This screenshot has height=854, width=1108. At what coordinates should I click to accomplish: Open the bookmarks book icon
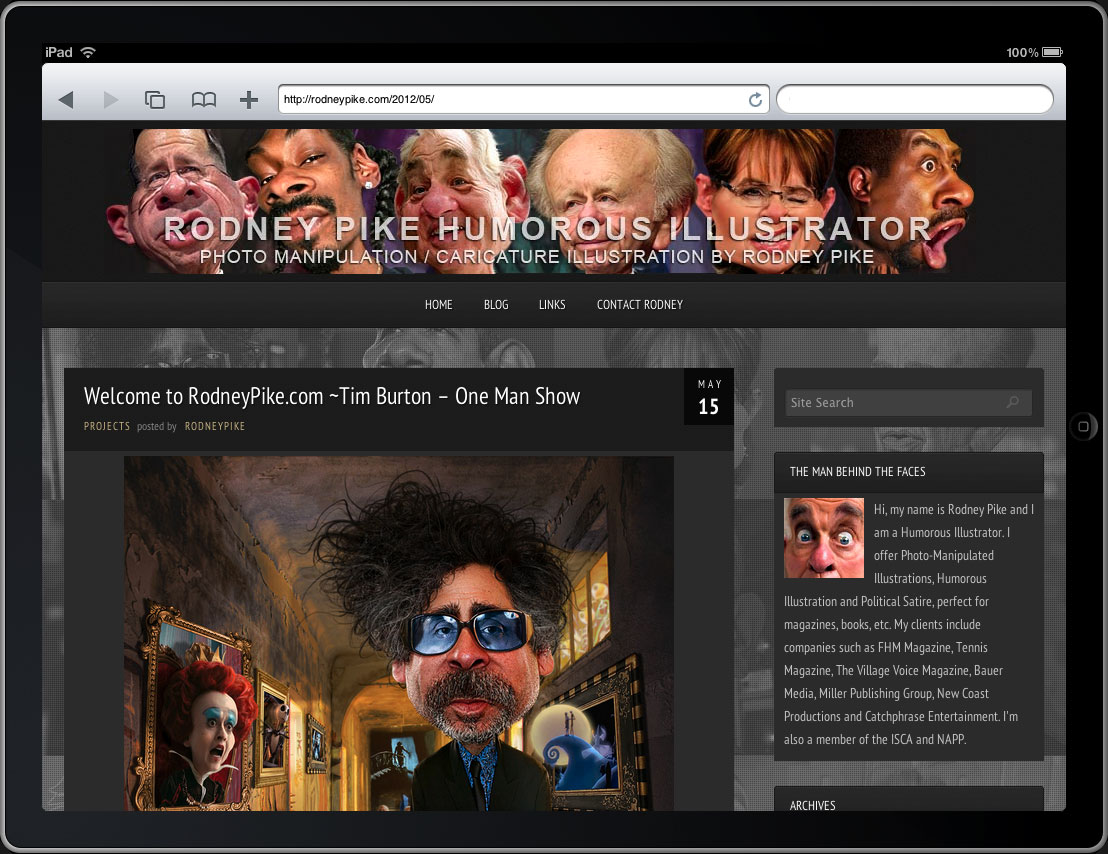[x=204, y=100]
